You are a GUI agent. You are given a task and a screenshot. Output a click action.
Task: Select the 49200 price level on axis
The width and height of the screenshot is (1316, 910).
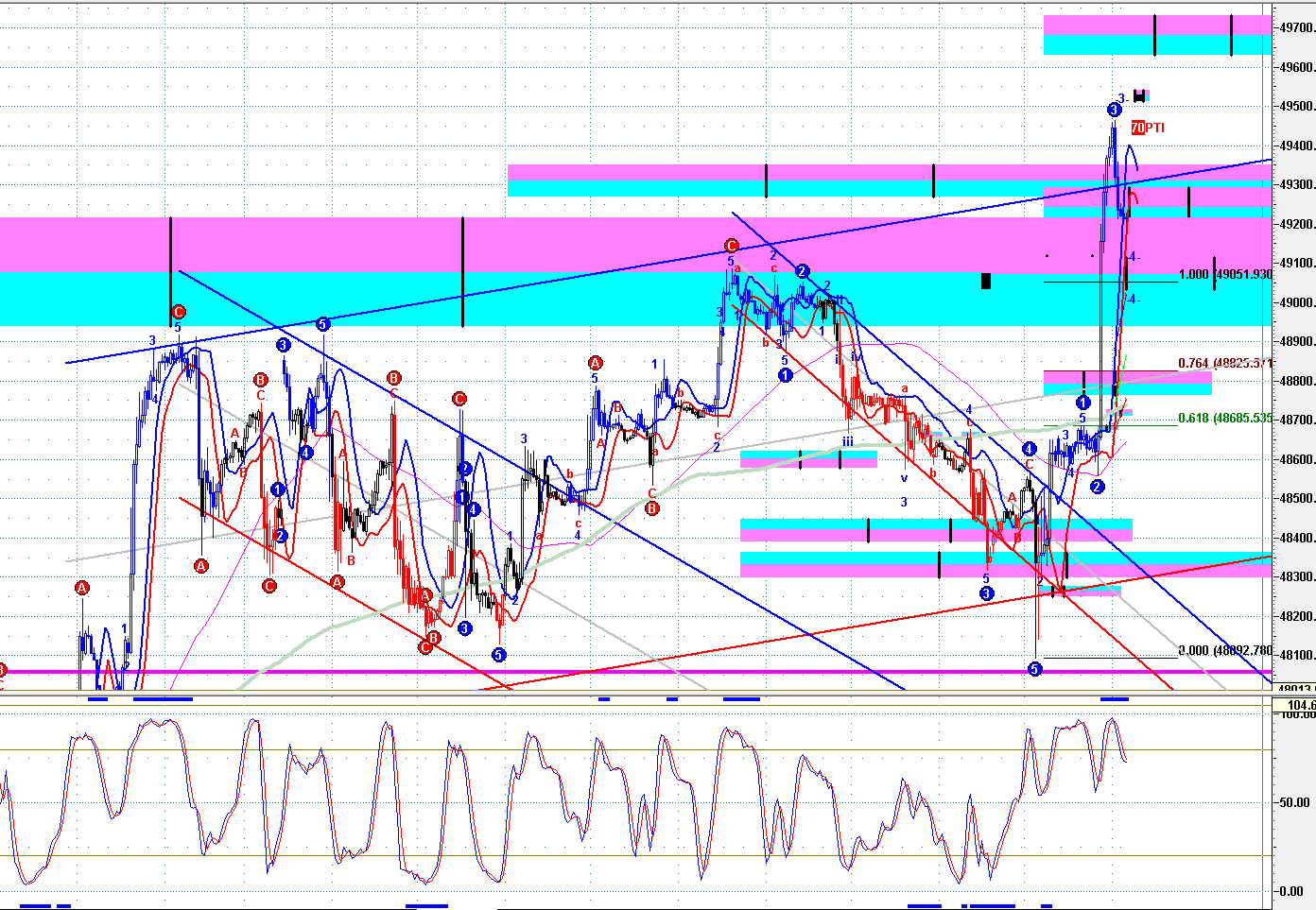pyautogui.click(x=1296, y=225)
